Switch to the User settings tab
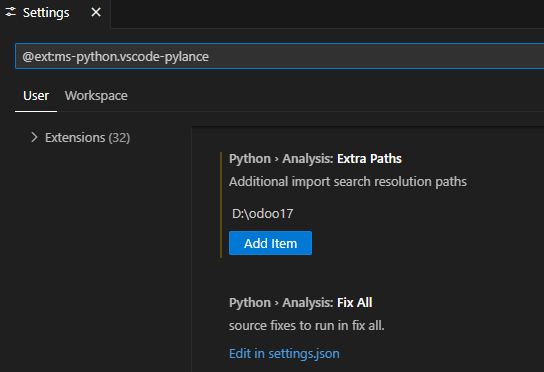 pyautogui.click(x=36, y=95)
